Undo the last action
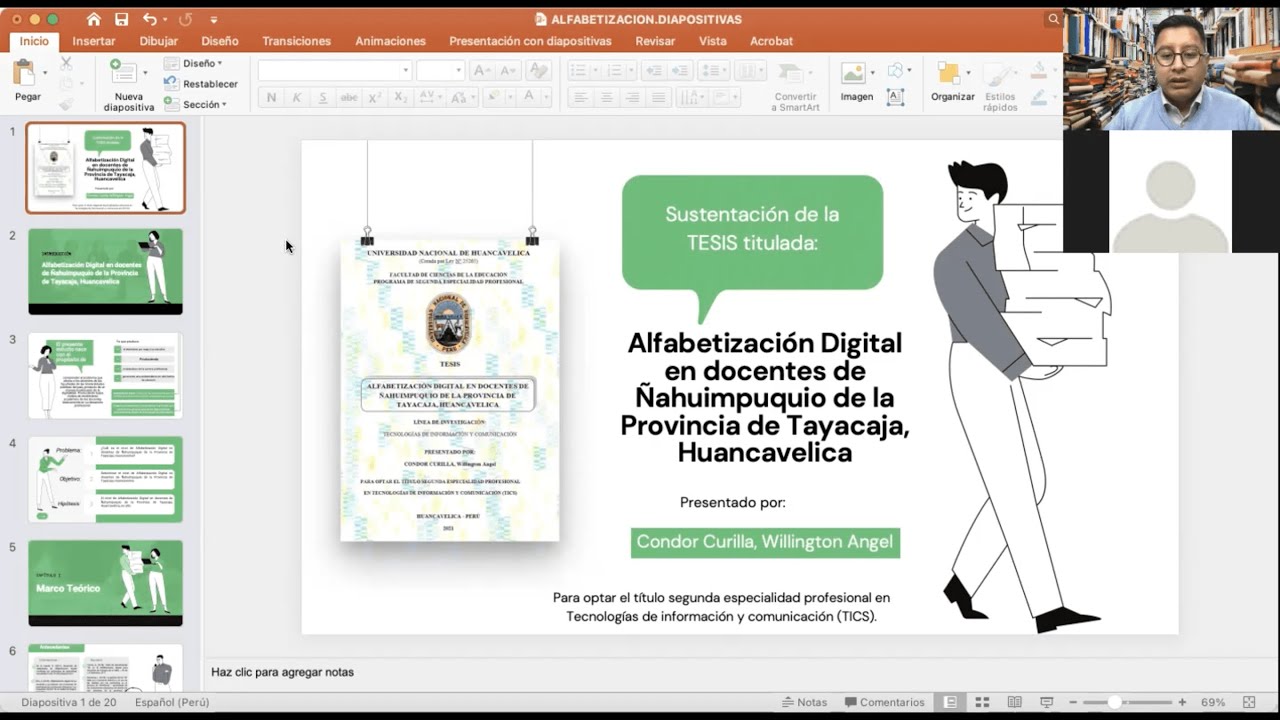The height and width of the screenshot is (720, 1280). coord(150,19)
